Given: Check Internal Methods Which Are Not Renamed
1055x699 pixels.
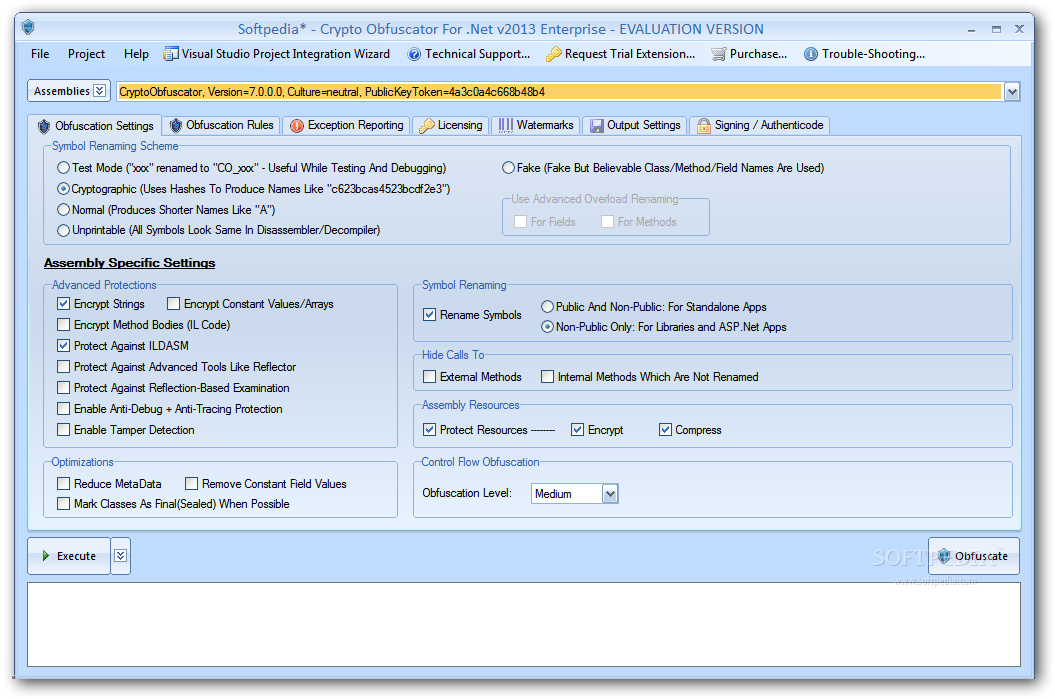Looking at the screenshot, I should [547, 377].
